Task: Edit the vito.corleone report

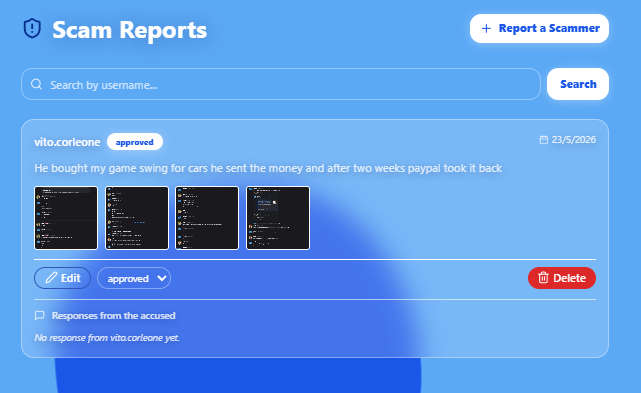Action: click(63, 278)
